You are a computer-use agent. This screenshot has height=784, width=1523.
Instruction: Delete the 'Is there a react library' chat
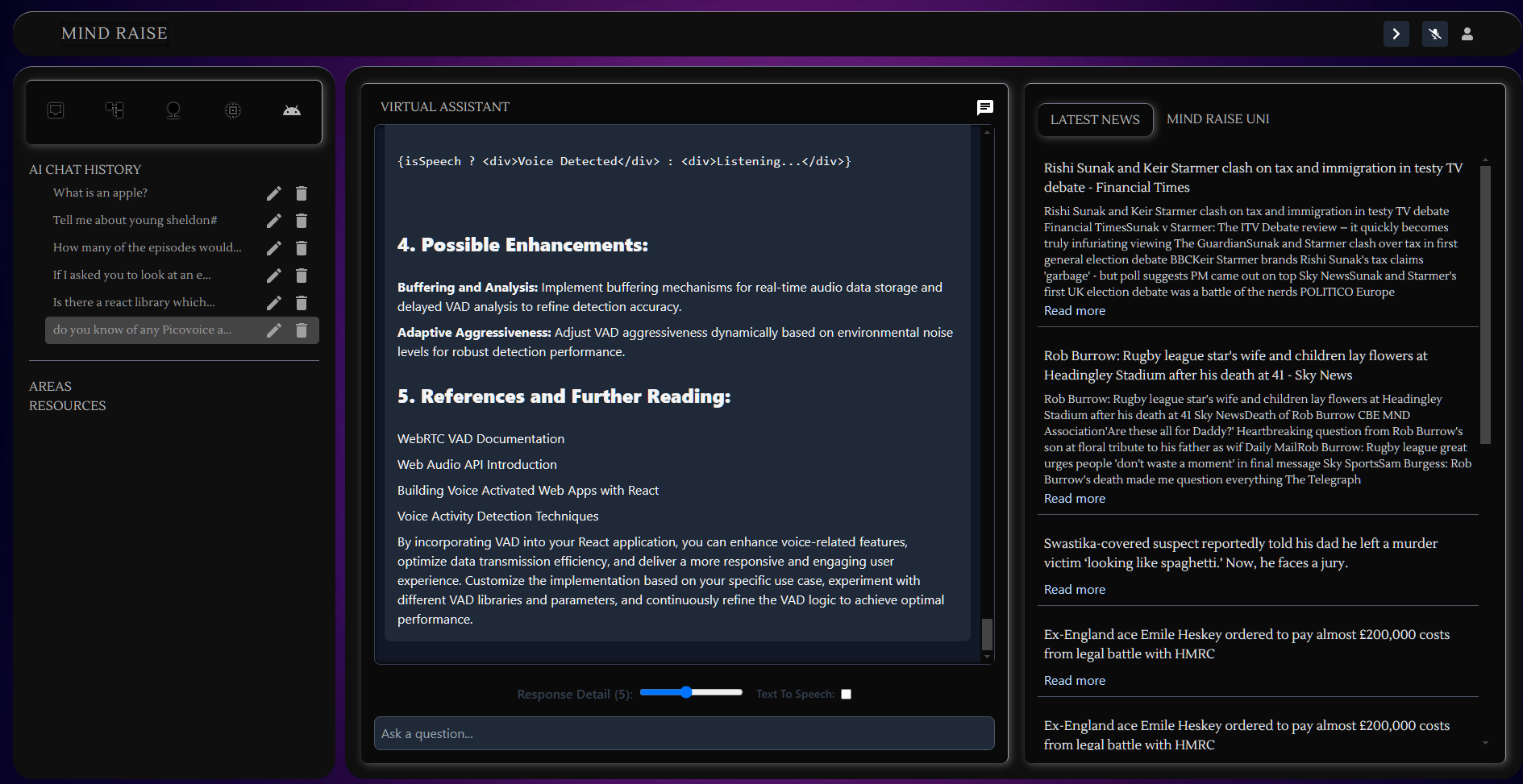(302, 303)
